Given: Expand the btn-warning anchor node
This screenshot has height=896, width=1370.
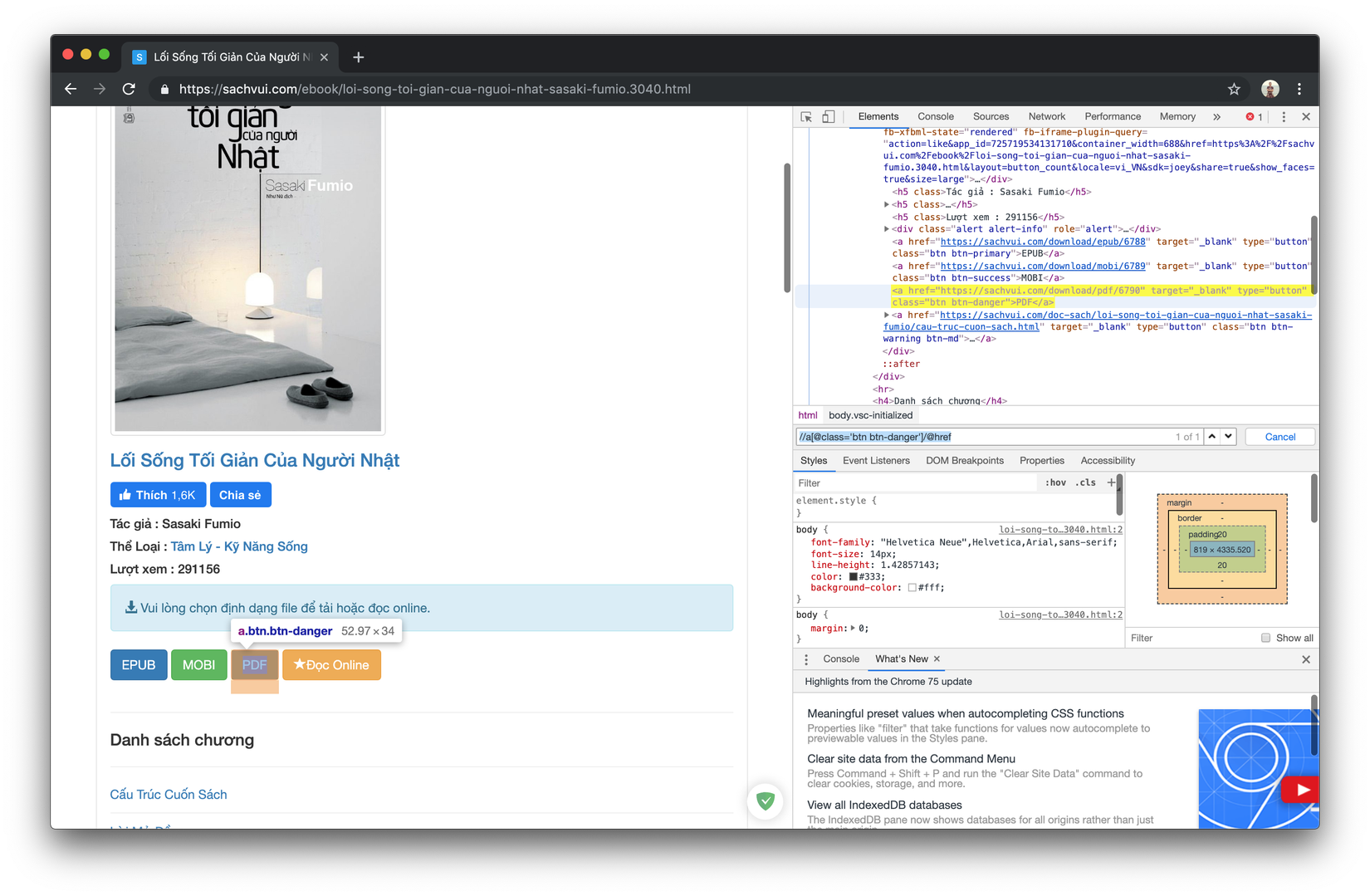Looking at the screenshot, I should [887, 316].
